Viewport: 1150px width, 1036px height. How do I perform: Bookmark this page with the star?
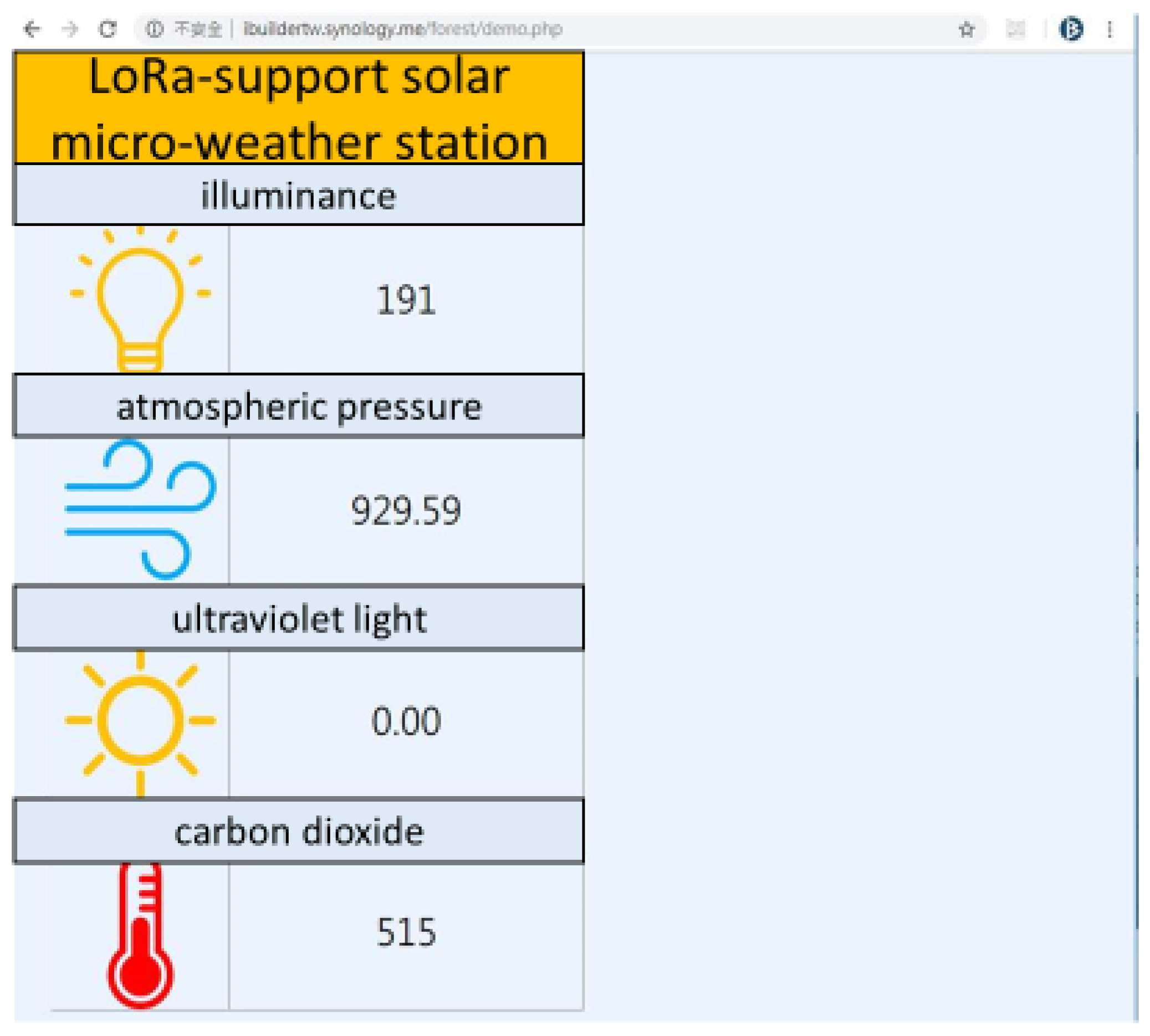[x=966, y=28]
